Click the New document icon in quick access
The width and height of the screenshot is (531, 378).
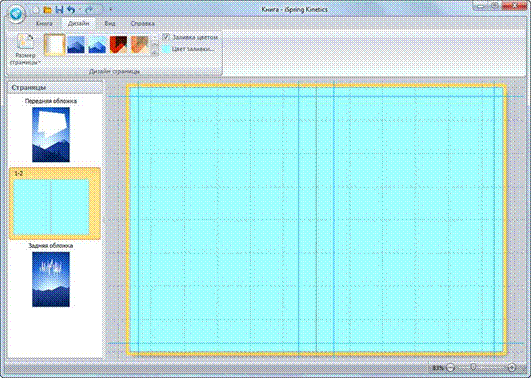[36, 10]
